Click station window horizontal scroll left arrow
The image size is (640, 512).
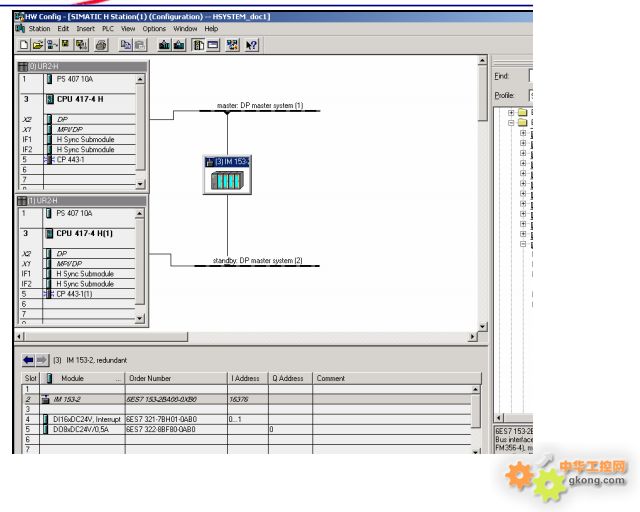pyautogui.click(x=20, y=336)
